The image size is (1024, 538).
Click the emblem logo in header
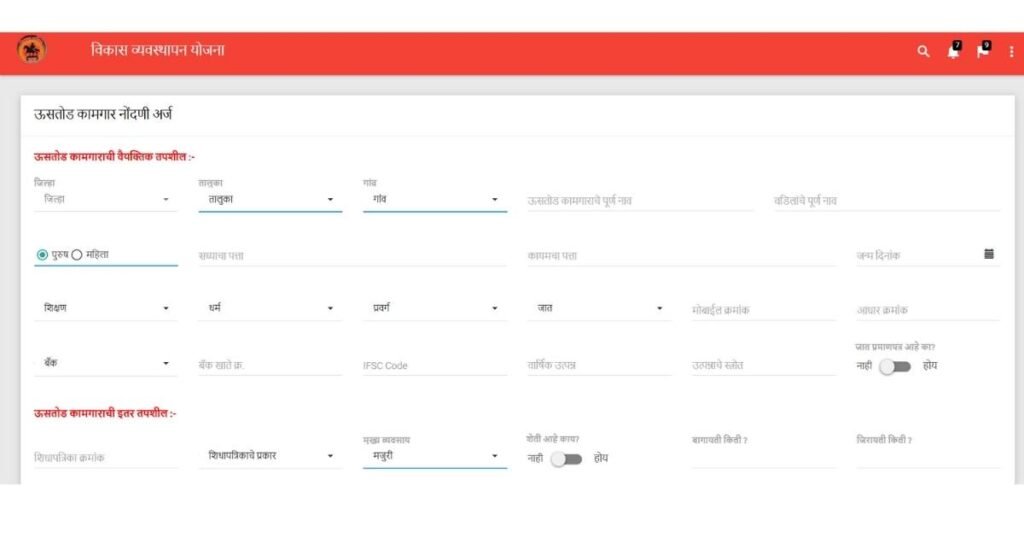tap(31, 50)
